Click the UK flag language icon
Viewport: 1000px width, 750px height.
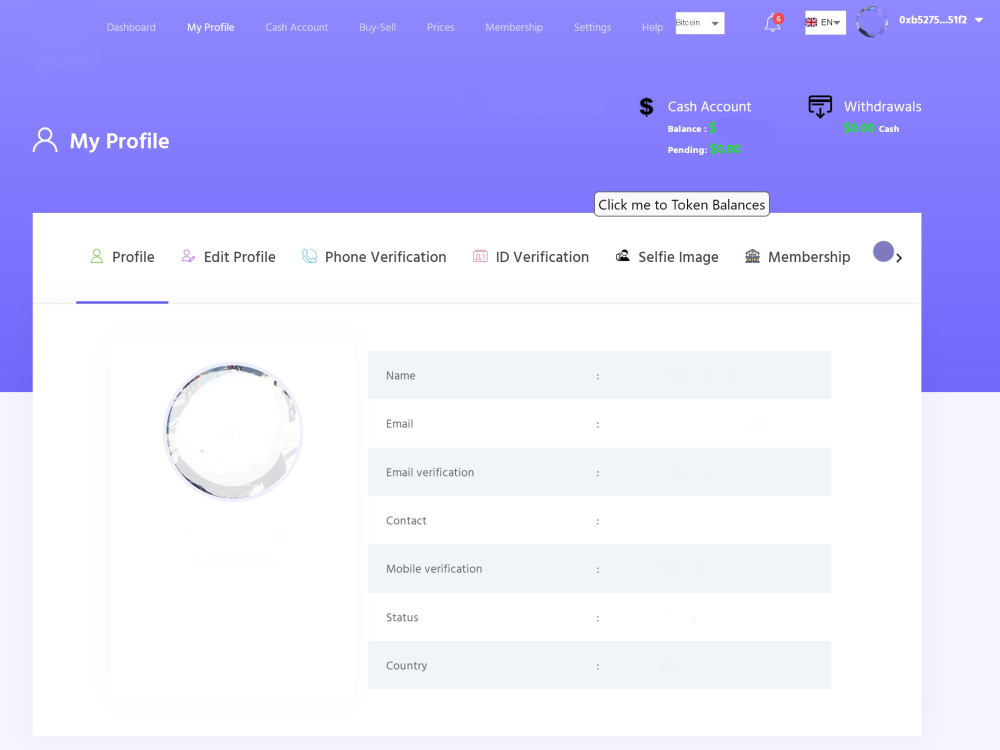(x=811, y=22)
